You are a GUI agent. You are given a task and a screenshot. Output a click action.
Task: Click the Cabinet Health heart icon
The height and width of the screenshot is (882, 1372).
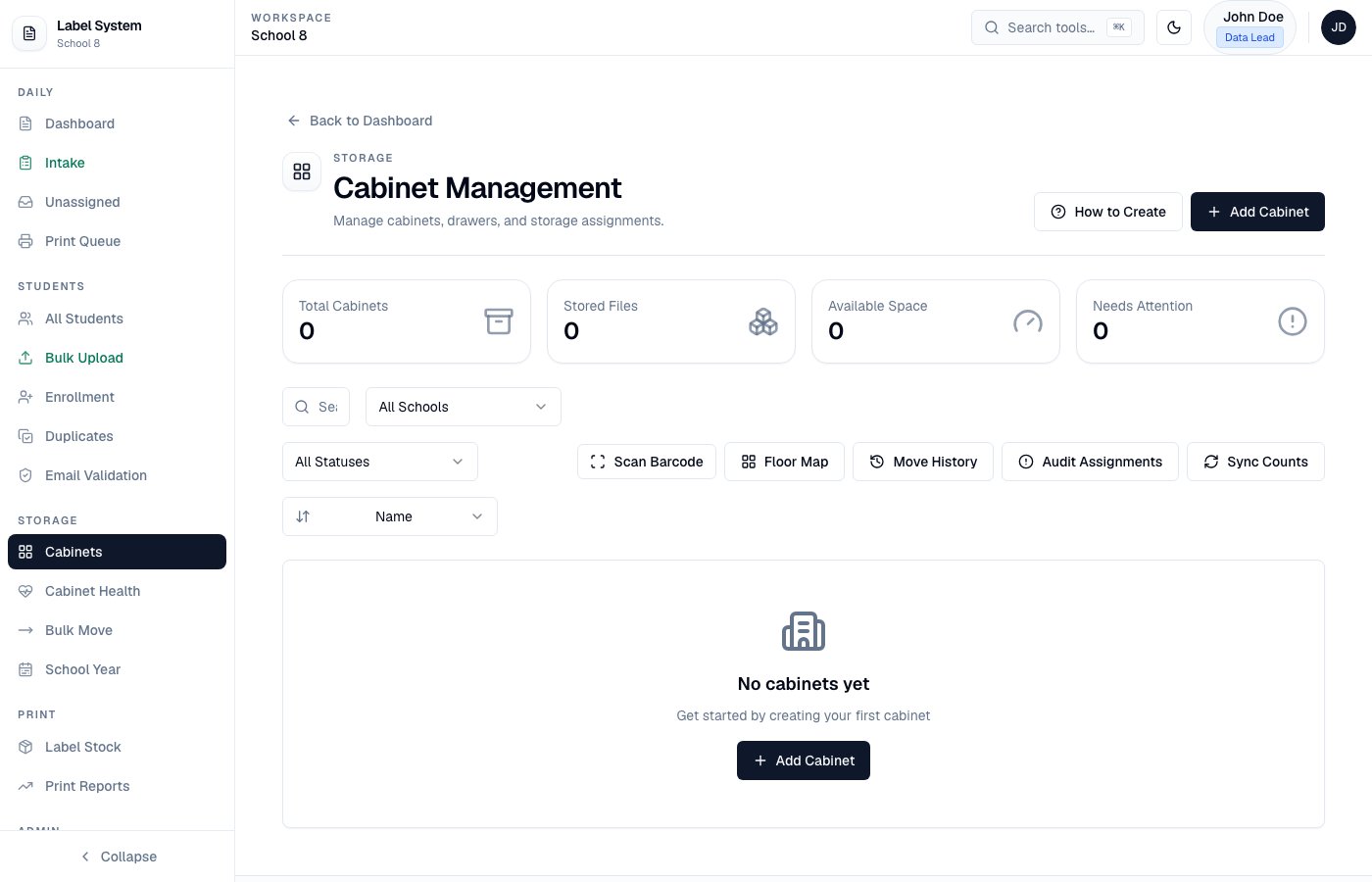pos(25,591)
